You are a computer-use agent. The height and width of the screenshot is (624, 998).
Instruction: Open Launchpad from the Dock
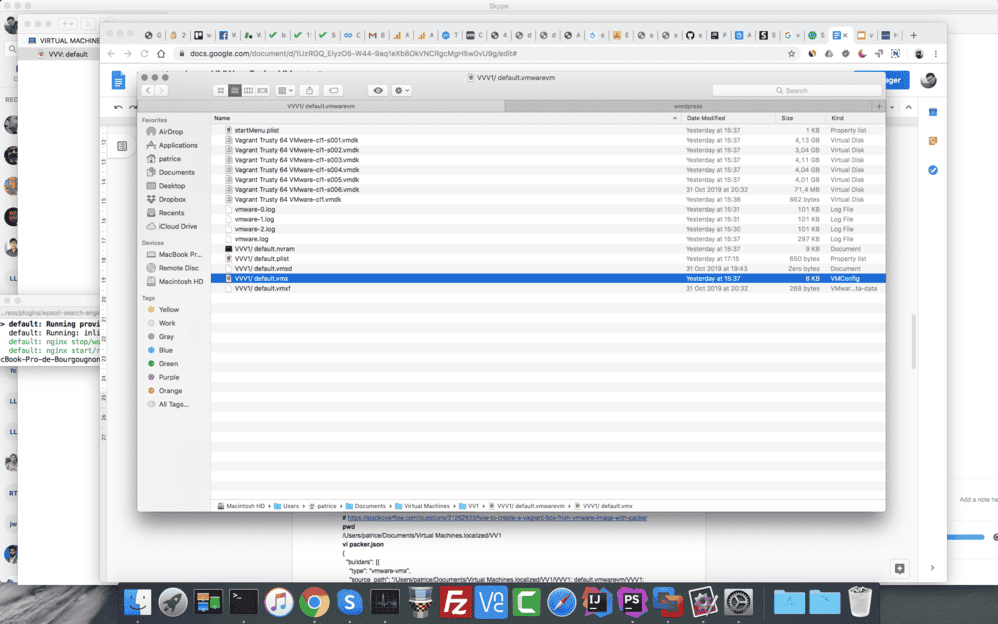(172, 602)
